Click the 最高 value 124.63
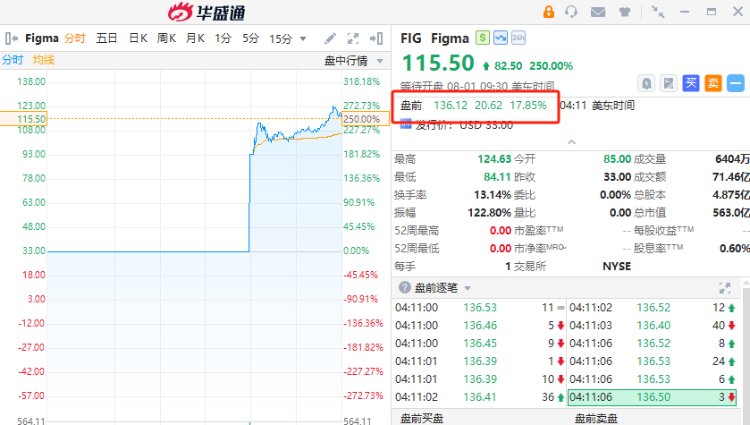 point(494,159)
